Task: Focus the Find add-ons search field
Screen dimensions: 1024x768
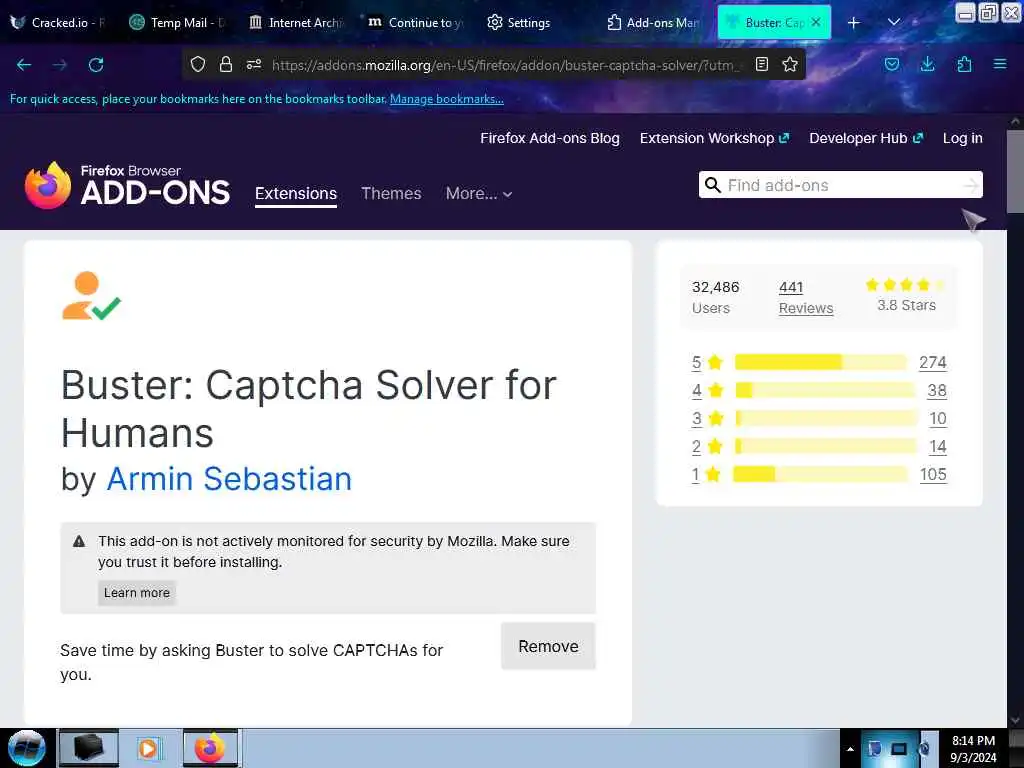Action: [841, 185]
